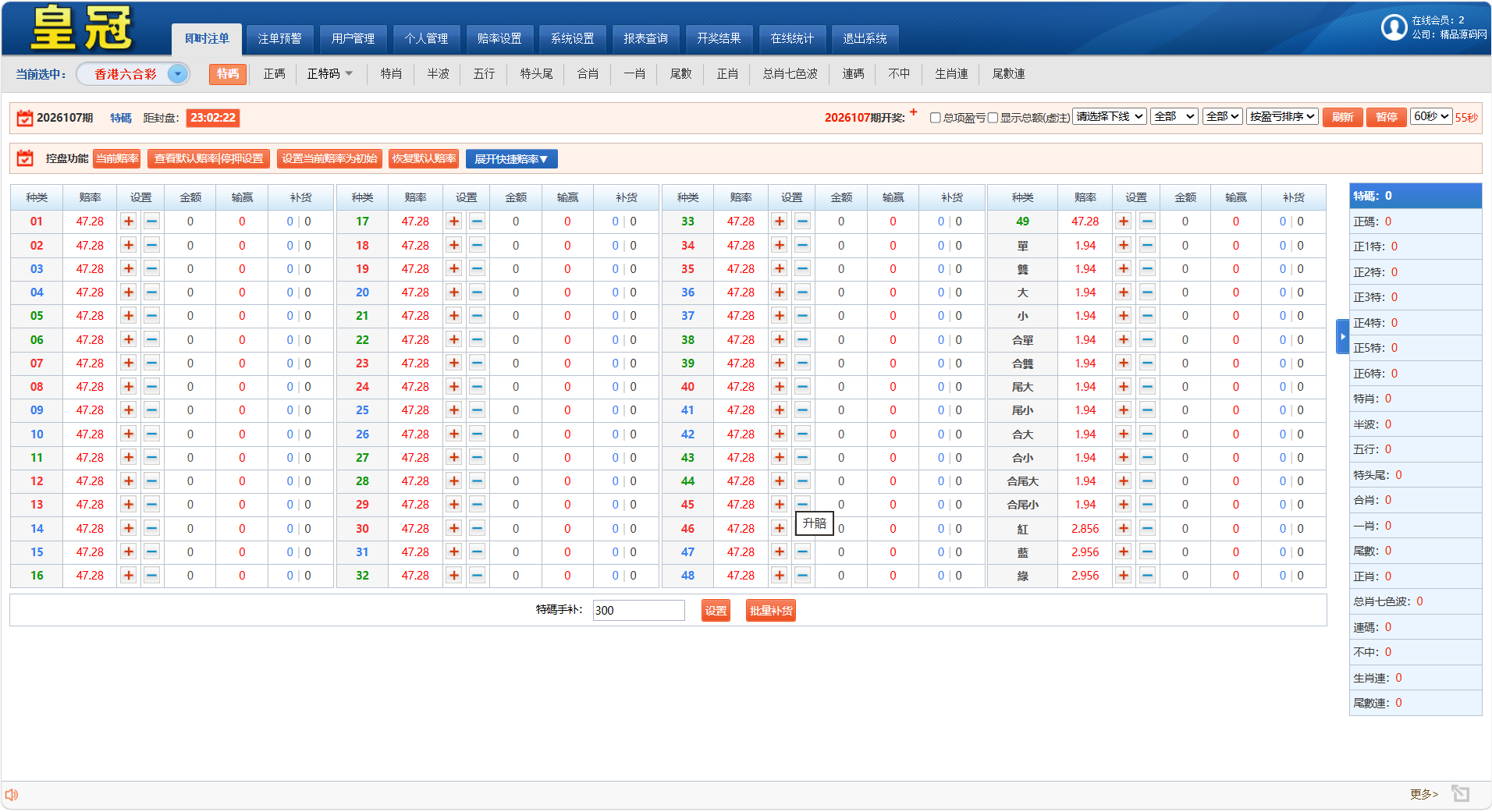Enable the 总项盈亏 checkbox
Screen dimensions: 1492x812
pos(935,118)
